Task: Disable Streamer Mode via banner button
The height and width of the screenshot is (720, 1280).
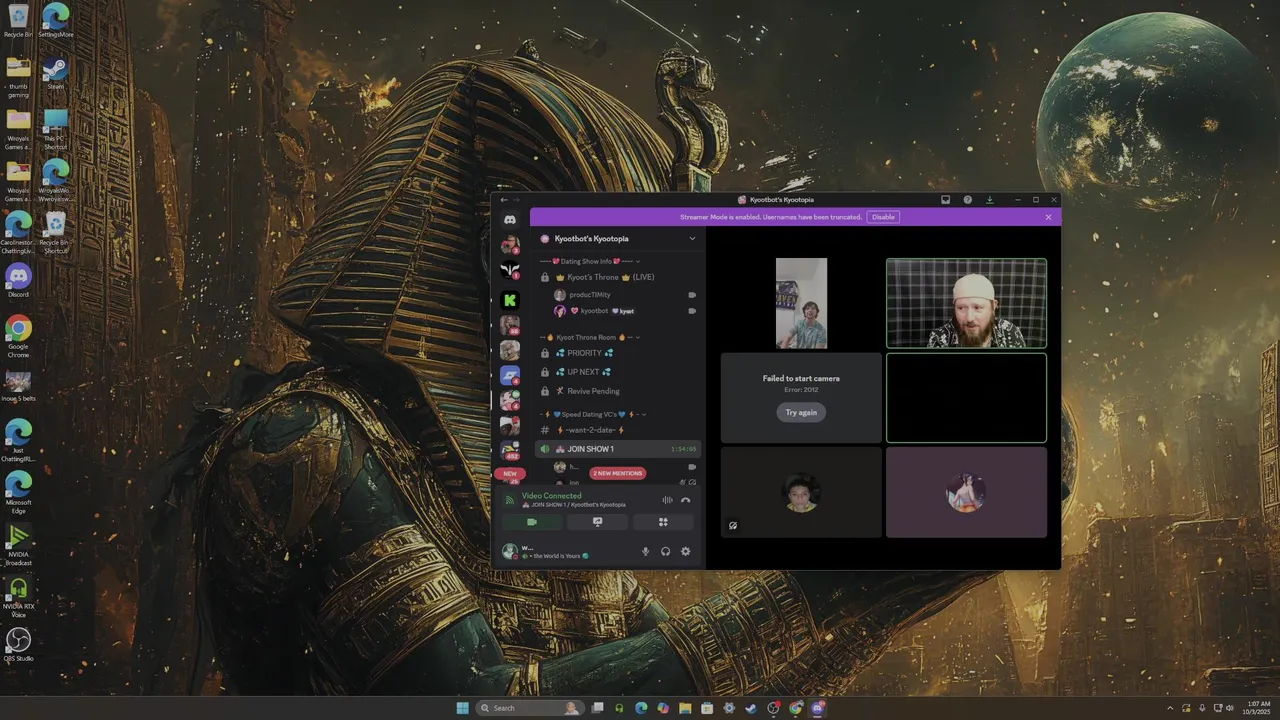Action: (x=883, y=217)
